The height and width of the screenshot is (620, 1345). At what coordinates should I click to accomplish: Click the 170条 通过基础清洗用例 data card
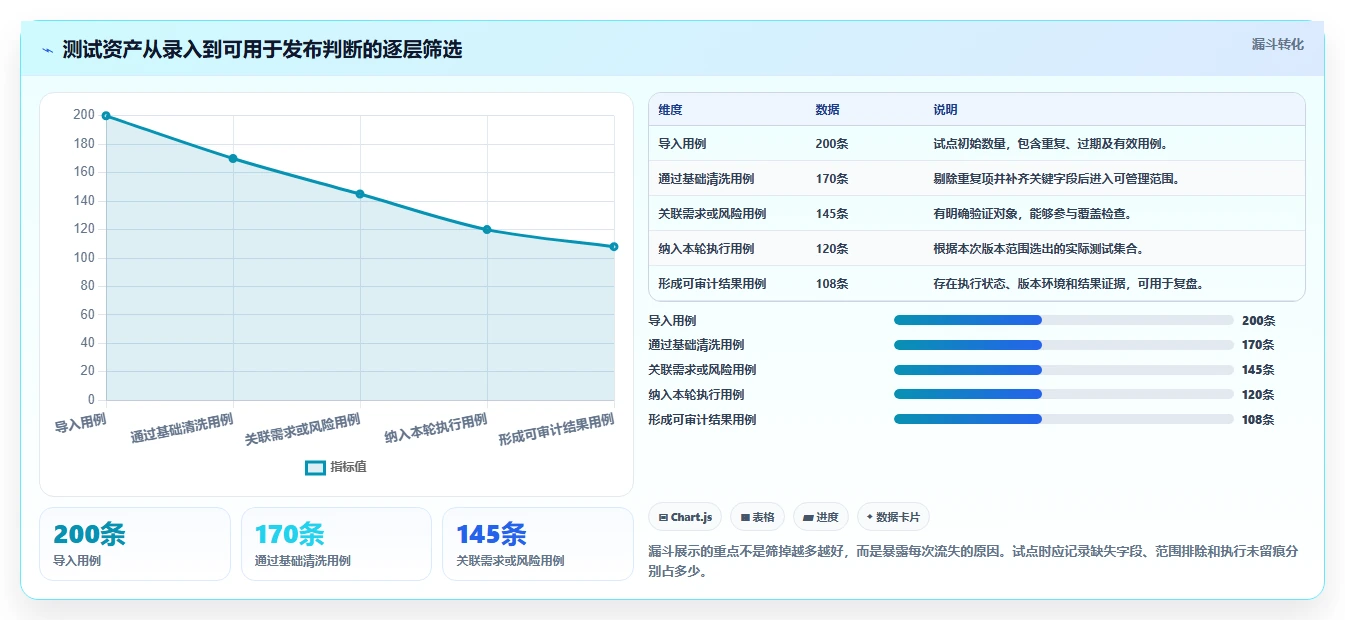pos(336,544)
